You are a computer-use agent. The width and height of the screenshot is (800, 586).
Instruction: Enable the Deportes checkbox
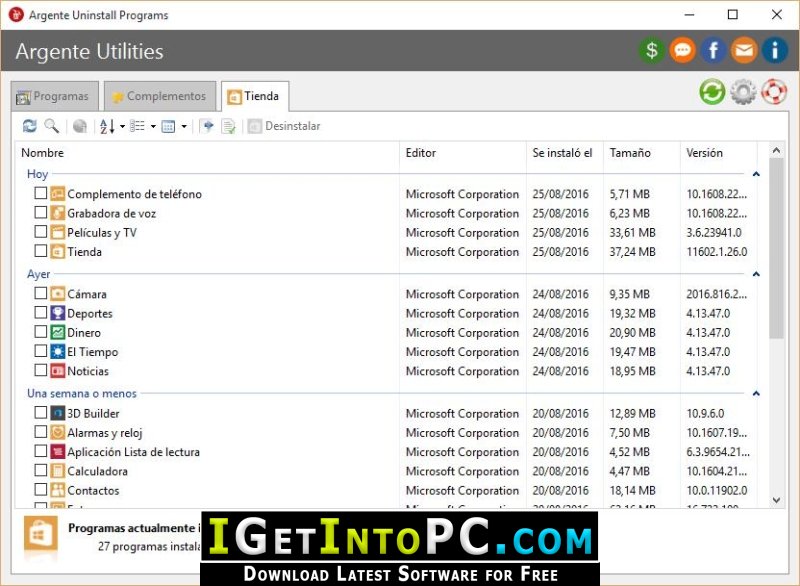41,312
